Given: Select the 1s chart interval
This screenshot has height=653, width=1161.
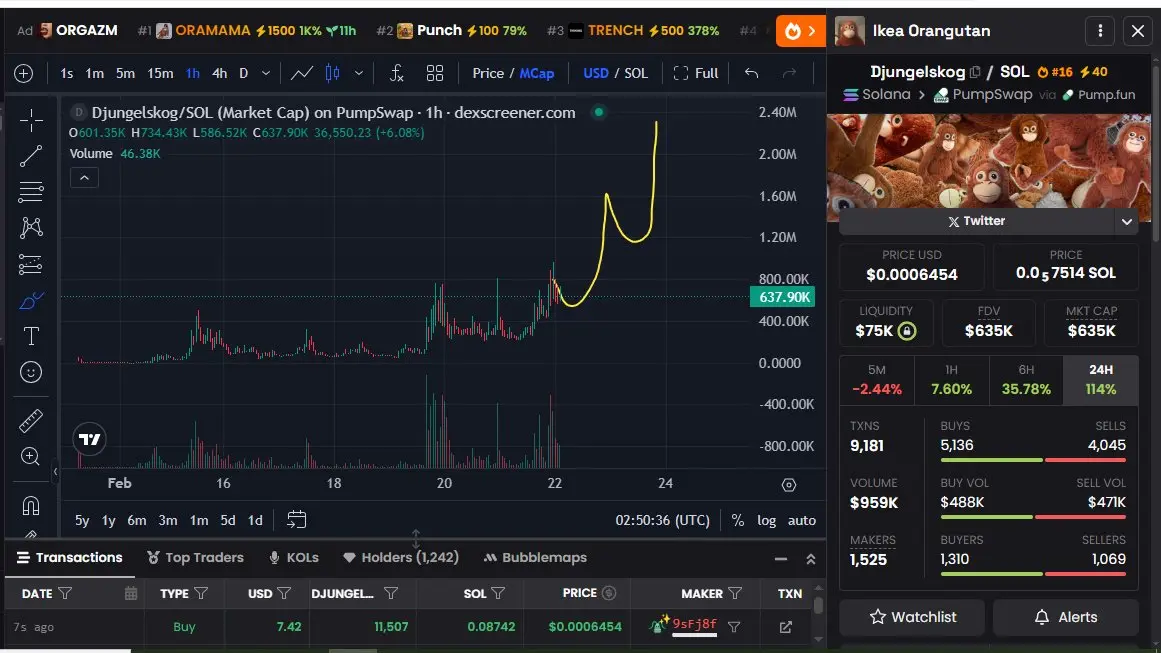Looking at the screenshot, I should click(x=67, y=73).
